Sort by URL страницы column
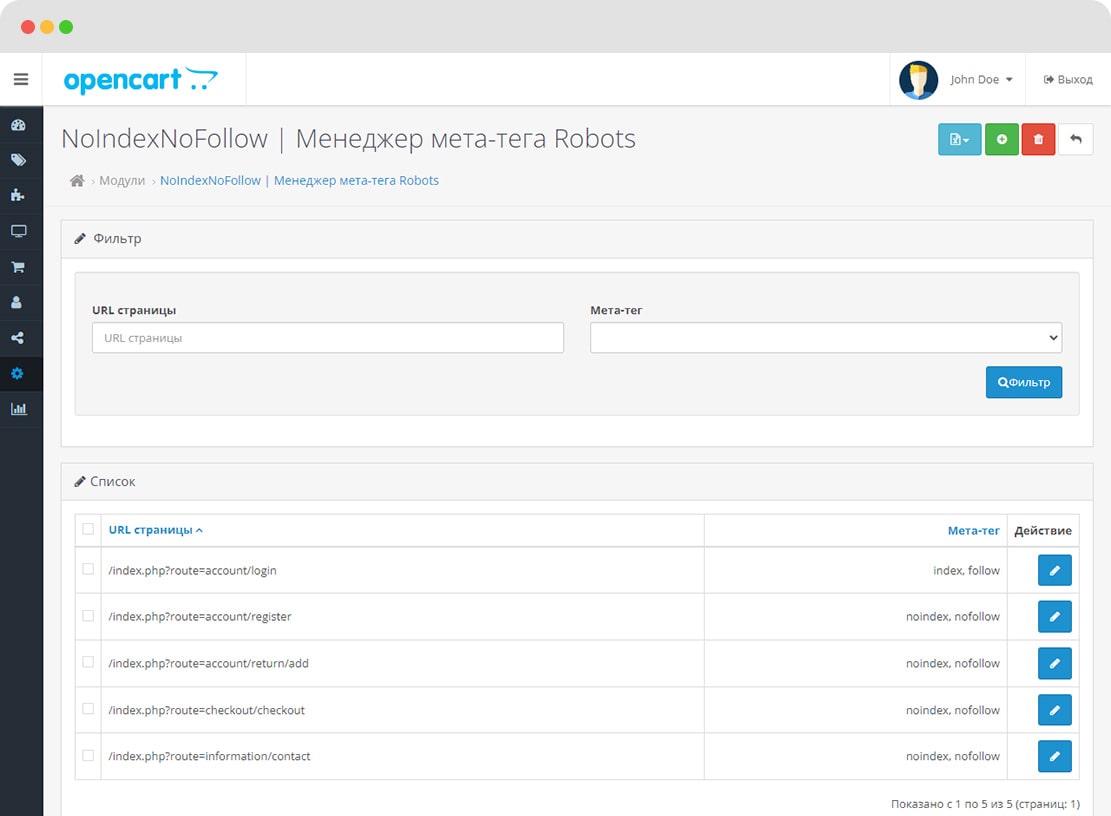The image size is (1111, 816). pyautogui.click(x=155, y=530)
